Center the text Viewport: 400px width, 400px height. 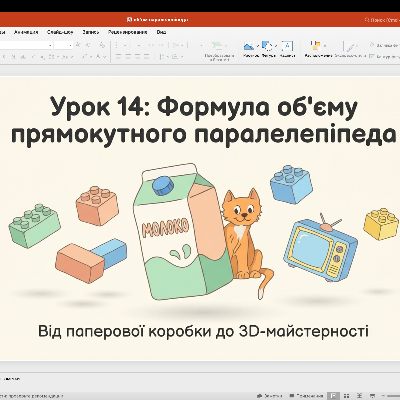coord(128,57)
